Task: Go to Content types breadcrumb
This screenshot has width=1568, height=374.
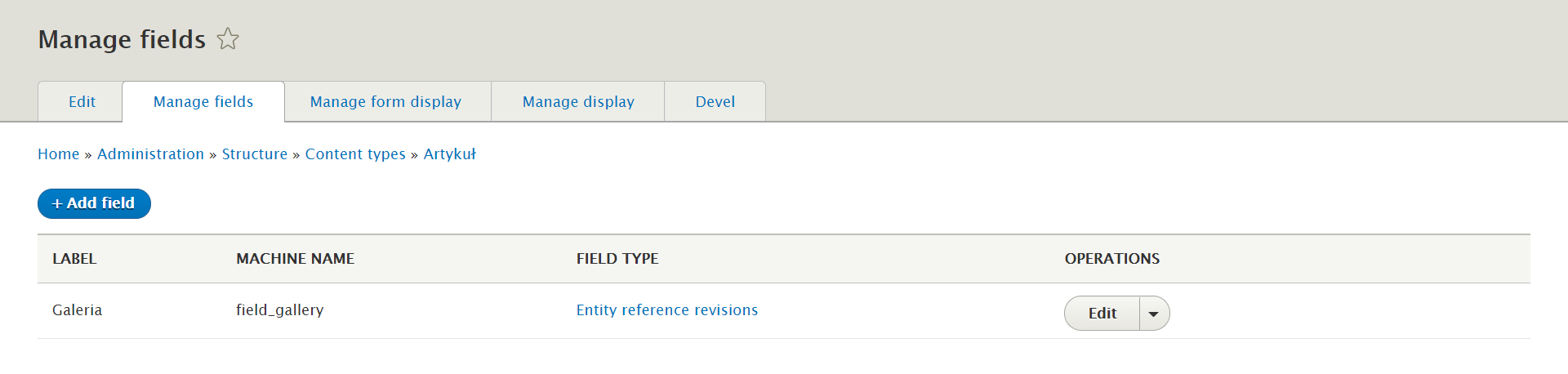Action: click(x=355, y=154)
